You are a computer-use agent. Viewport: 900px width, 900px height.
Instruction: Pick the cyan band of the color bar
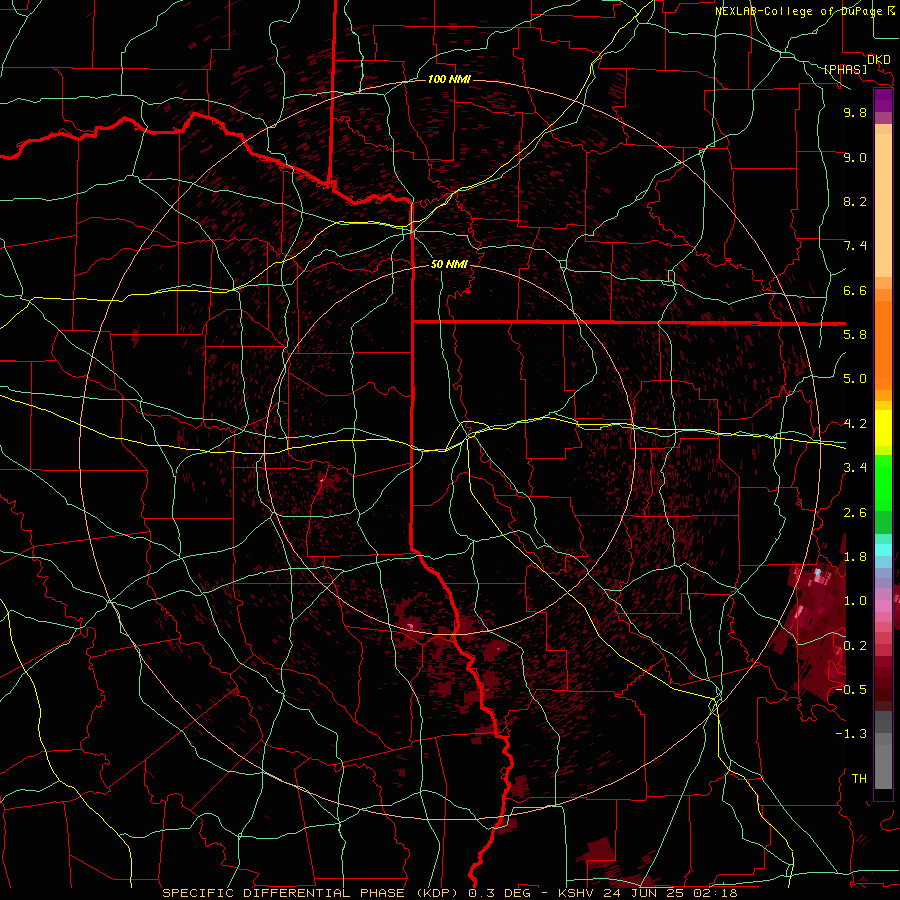click(x=883, y=549)
